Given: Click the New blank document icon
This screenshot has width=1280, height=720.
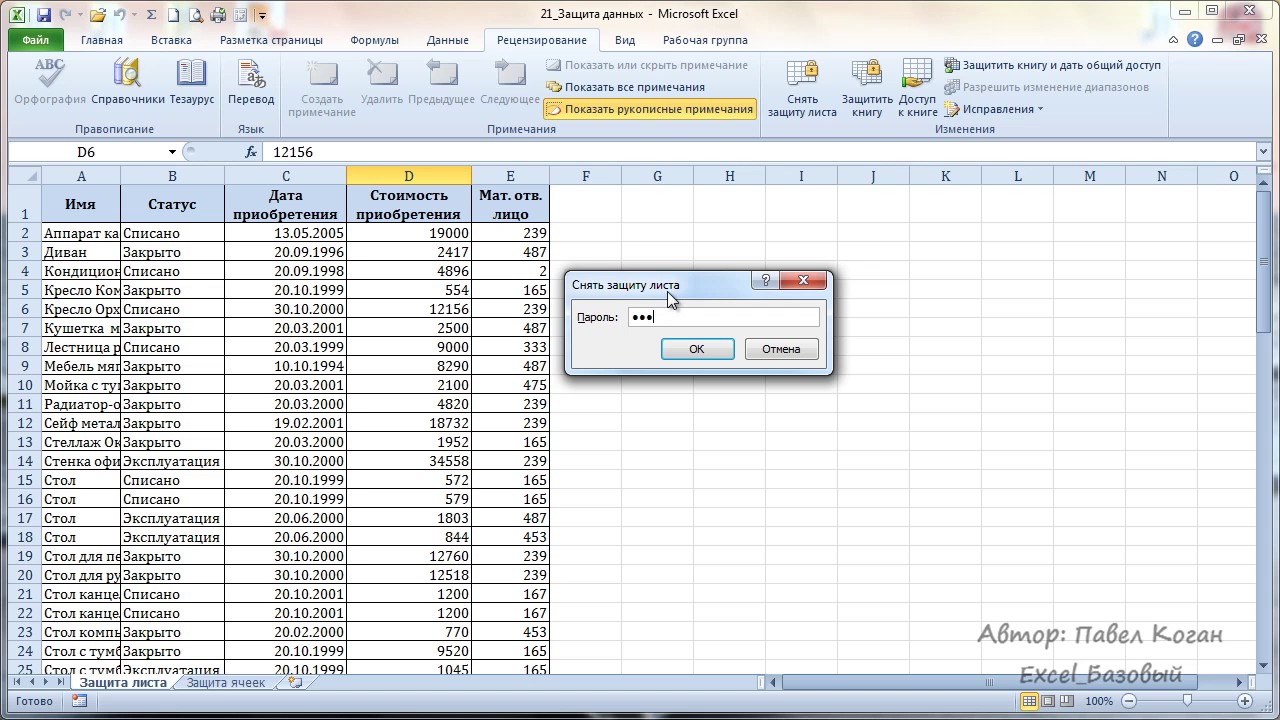Looking at the screenshot, I should (174, 15).
